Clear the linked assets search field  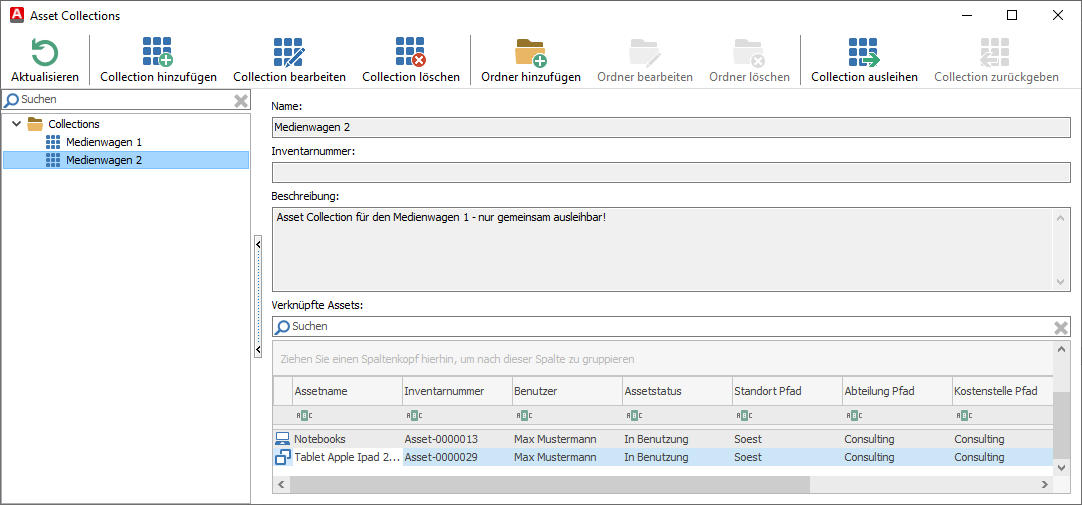coord(1061,327)
